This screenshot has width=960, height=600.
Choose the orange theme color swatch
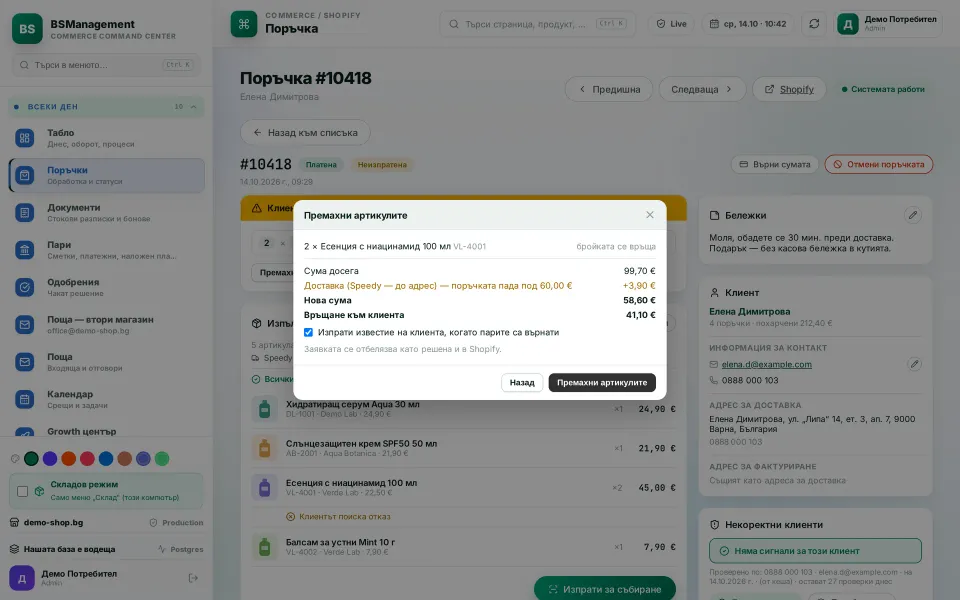69,459
